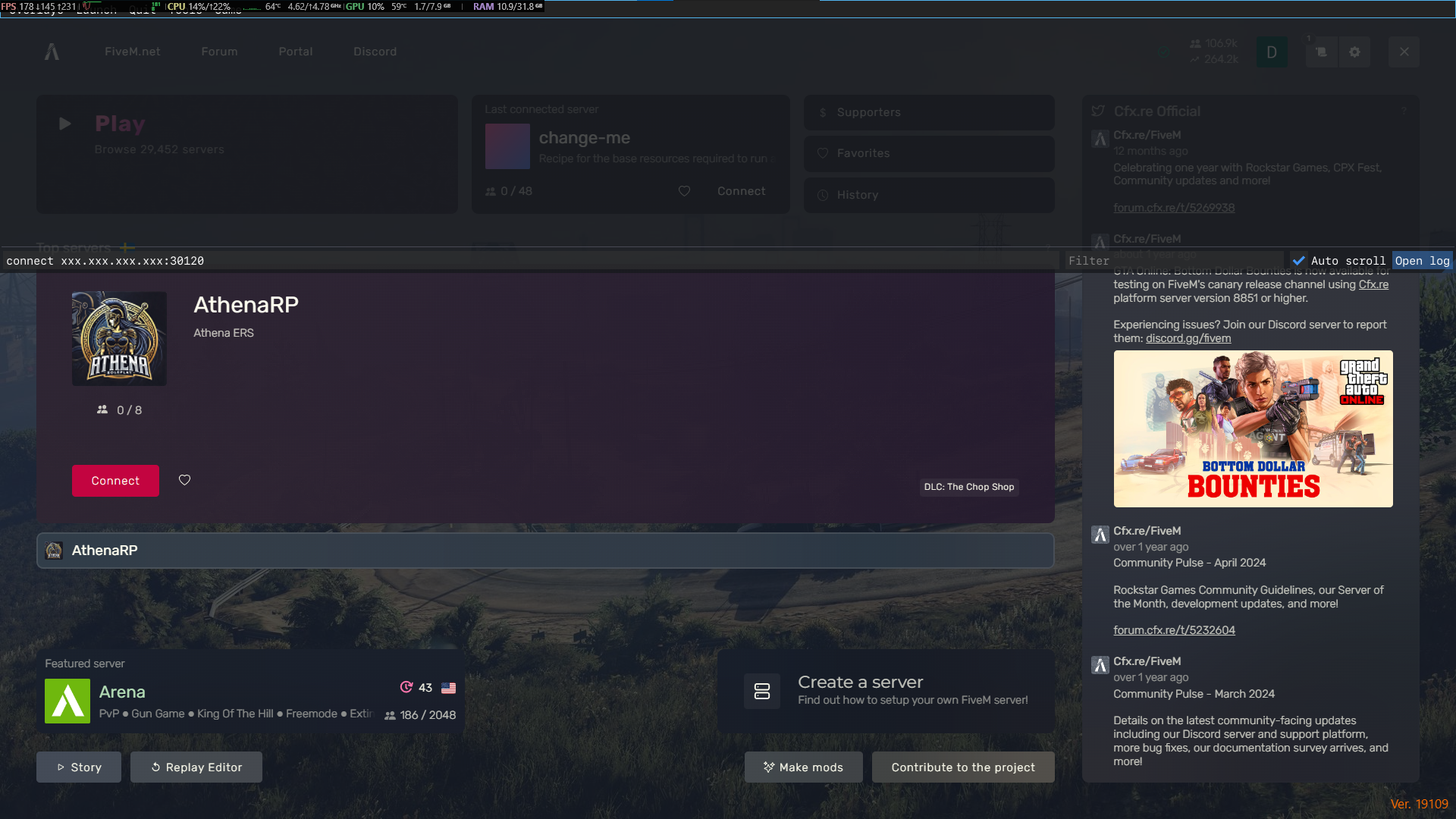1456x819 pixels.
Task: Connect to the AthenaRP server
Action: pyautogui.click(x=115, y=481)
